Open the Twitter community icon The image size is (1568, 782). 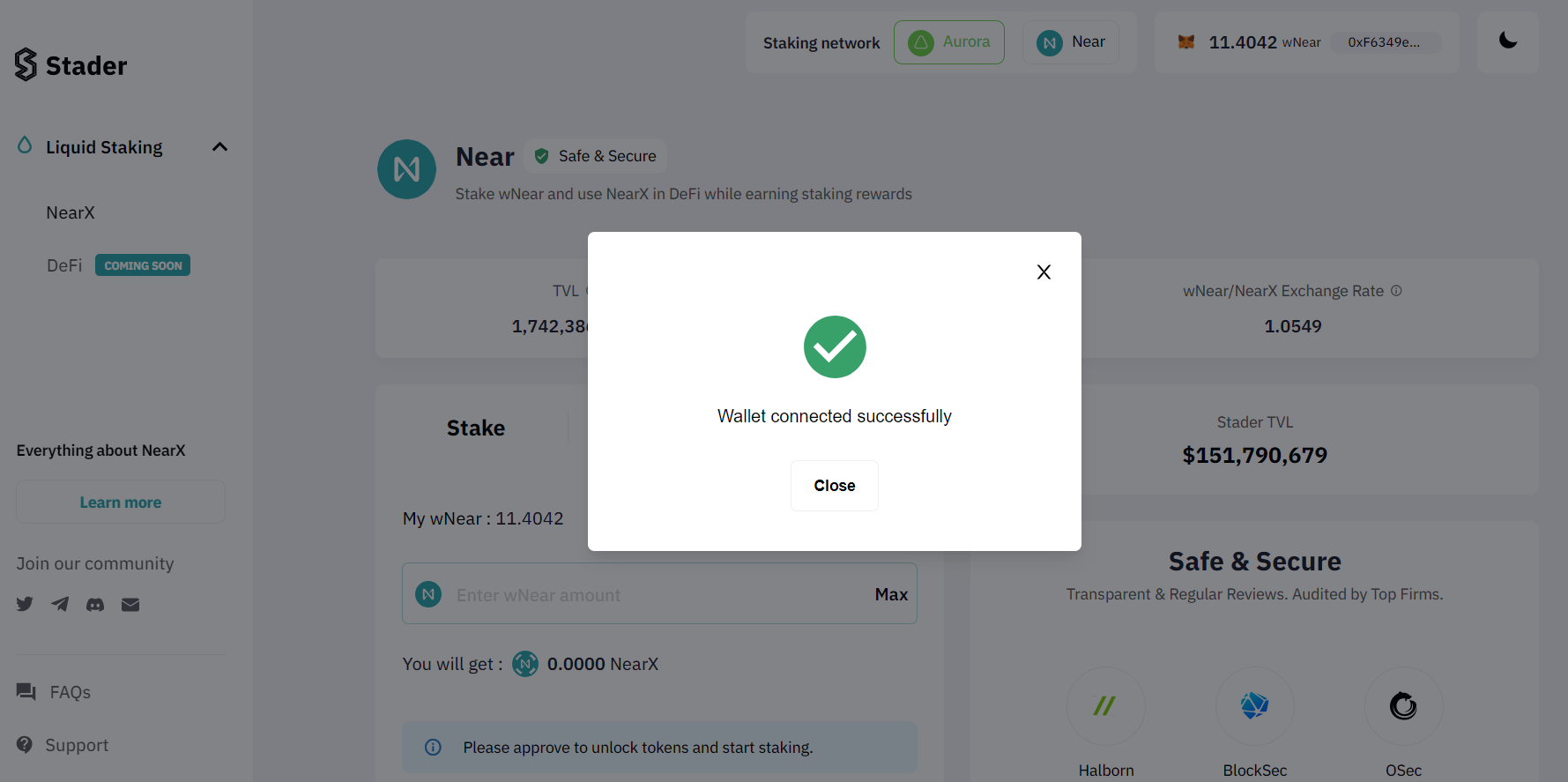coord(25,604)
